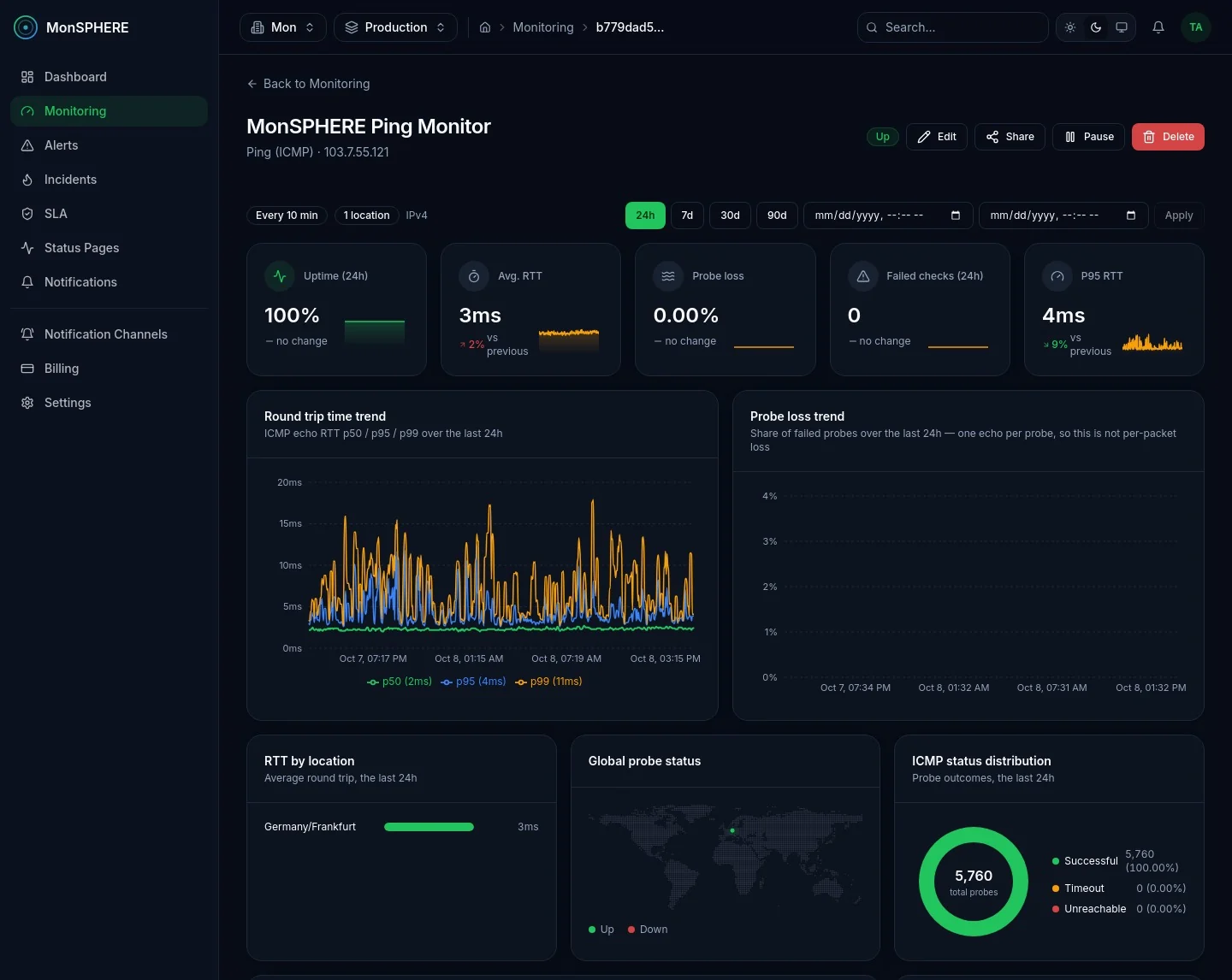Open SLA in the sidebar
Screen dimensions: 1232x980
pyautogui.click(x=109, y=214)
